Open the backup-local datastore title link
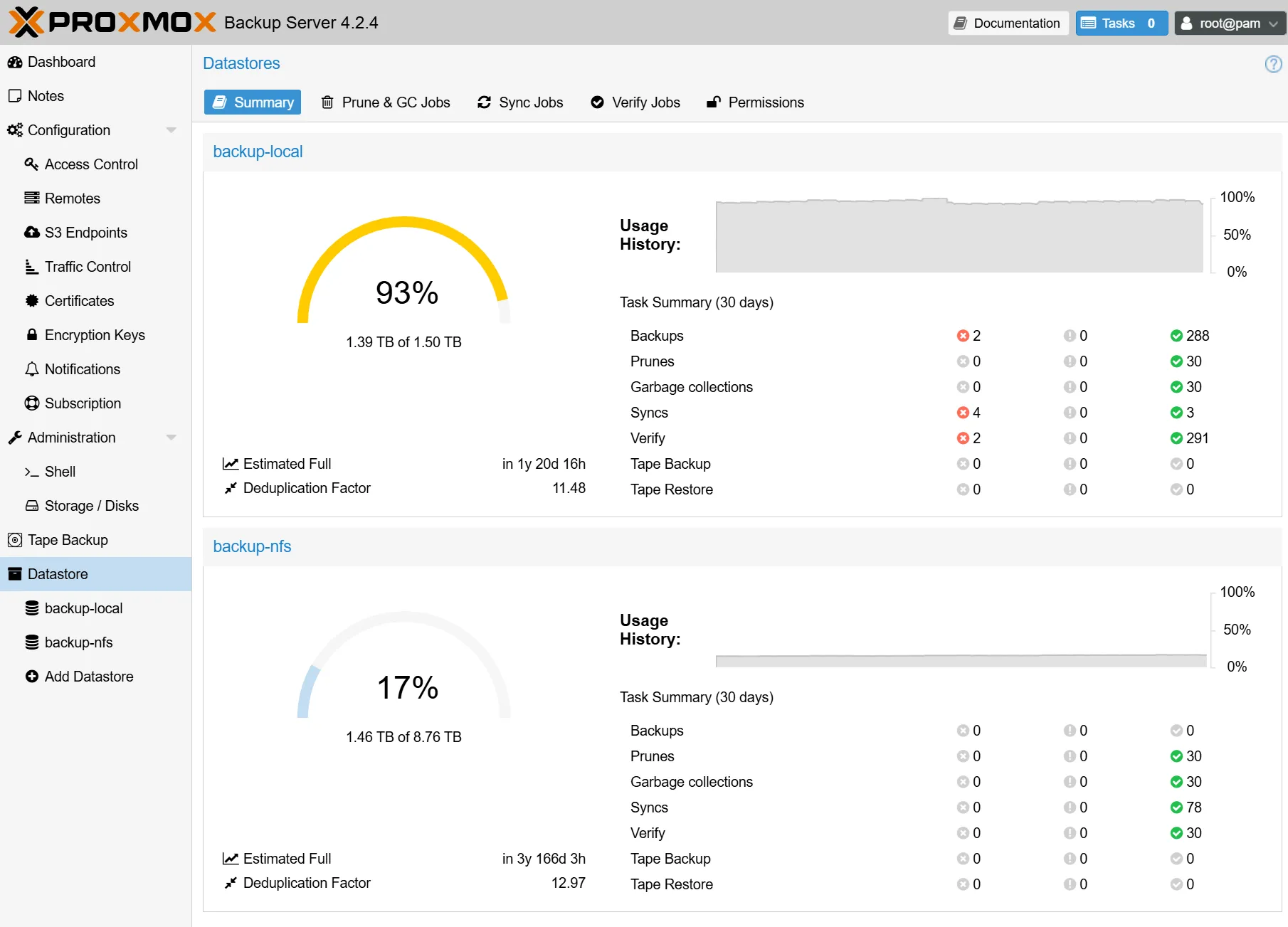The height and width of the screenshot is (927, 1288). [x=258, y=152]
